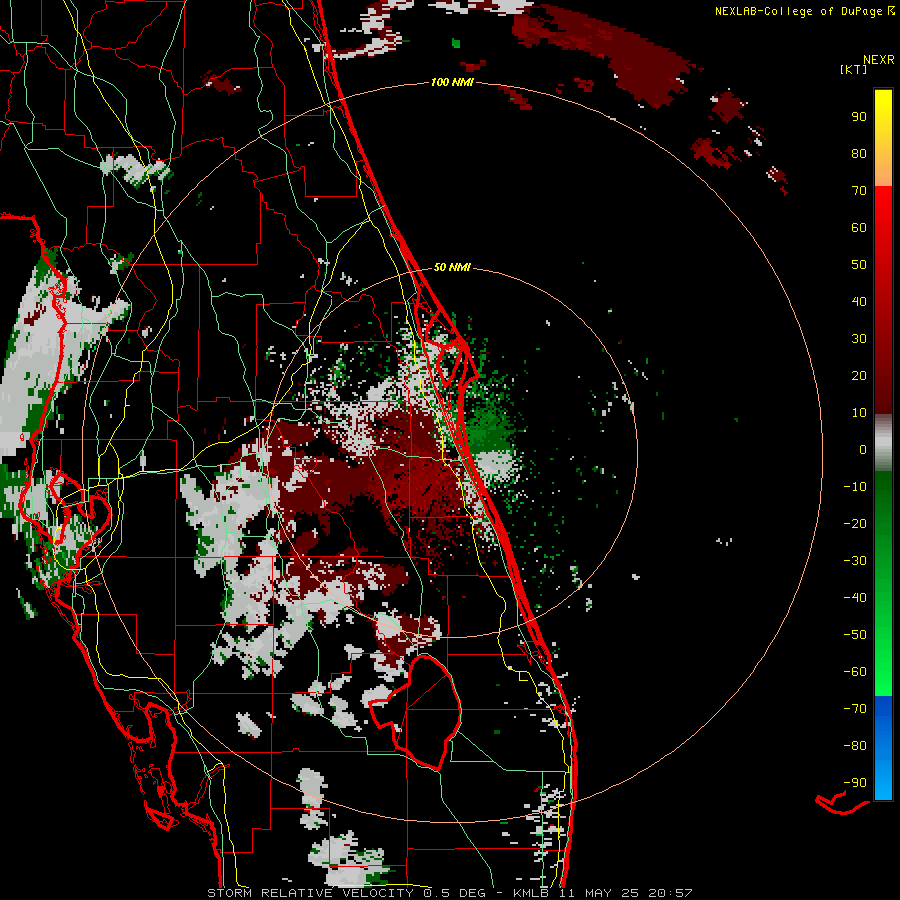Screen dimensions: 900x900
Task: Click the 90 value on velocity legend
Action: pos(859,117)
